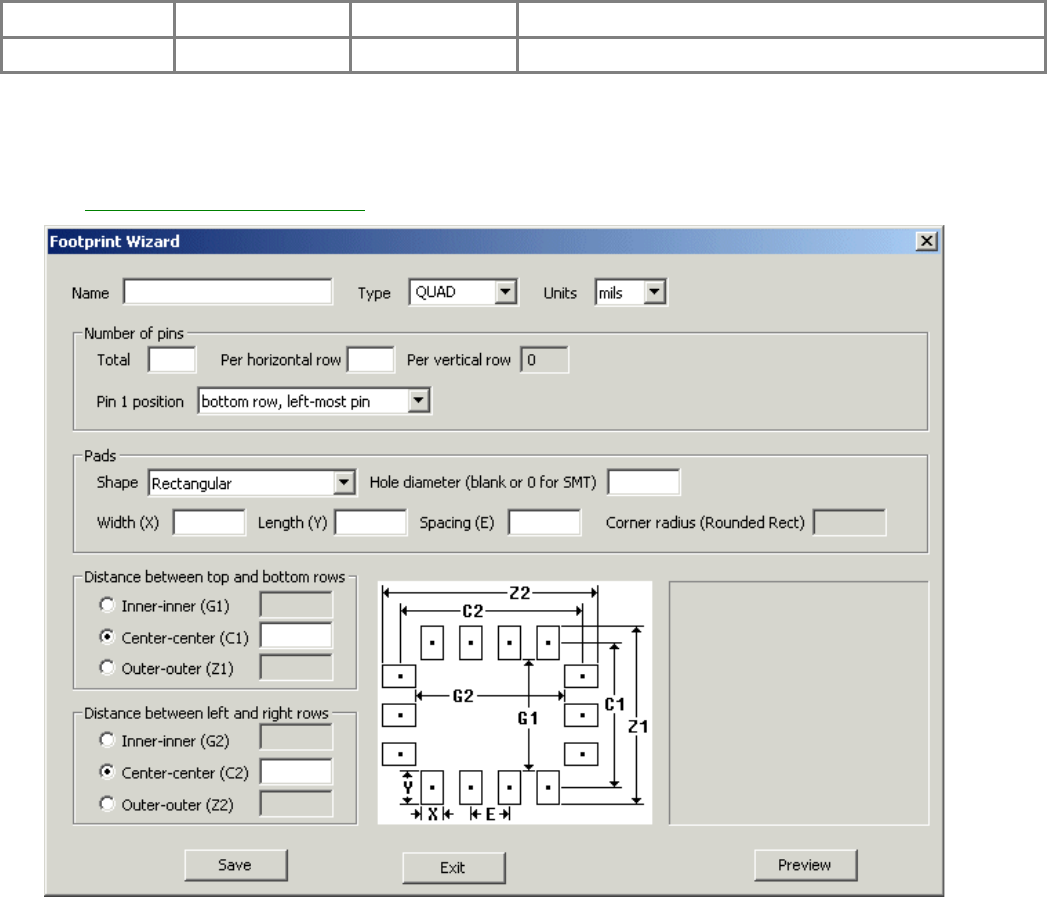Screen dimensions: 1047x897
Task: Select Inner-inner (G1) radio button
Action: (107, 605)
